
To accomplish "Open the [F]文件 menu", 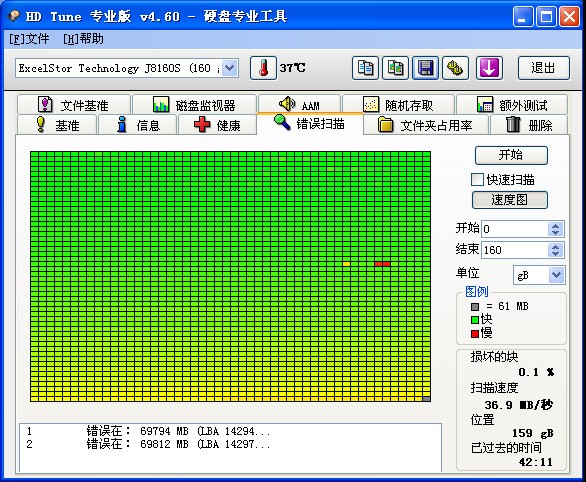I will (x=30, y=39).
